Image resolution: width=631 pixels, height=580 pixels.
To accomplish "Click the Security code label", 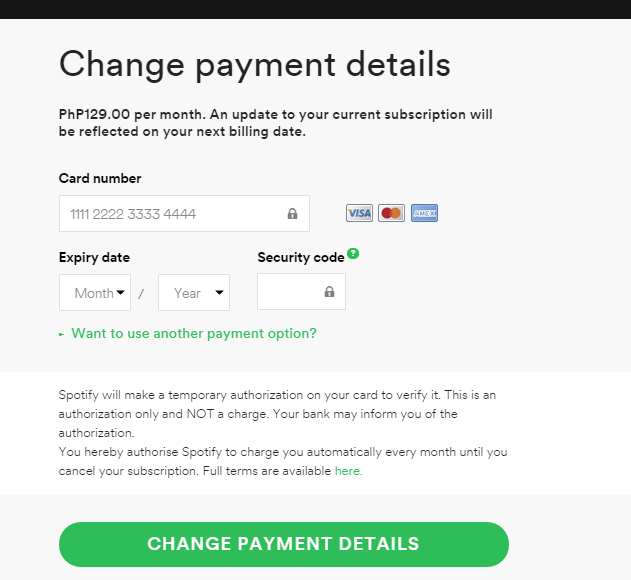I will click(x=301, y=258).
